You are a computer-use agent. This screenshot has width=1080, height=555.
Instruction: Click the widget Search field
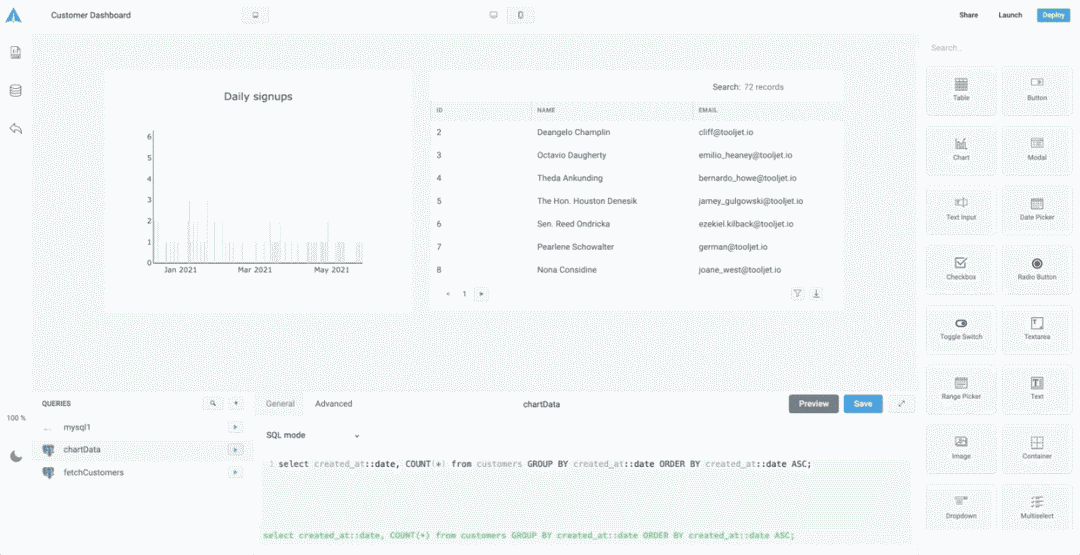click(x=999, y=48)
